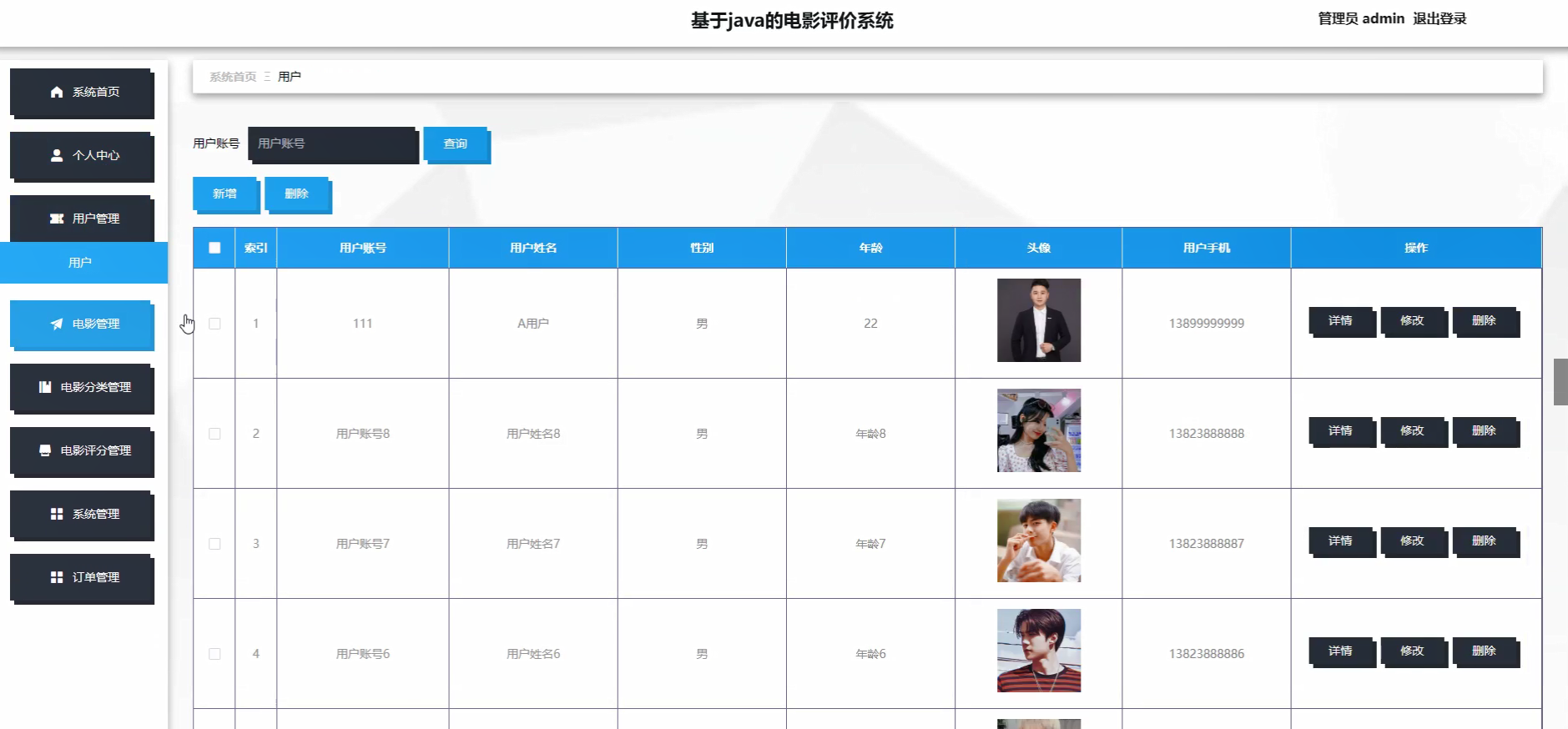The image size is (1568, 729).
Task: Click the 退出登录 link
Action: click(1439, 18)
